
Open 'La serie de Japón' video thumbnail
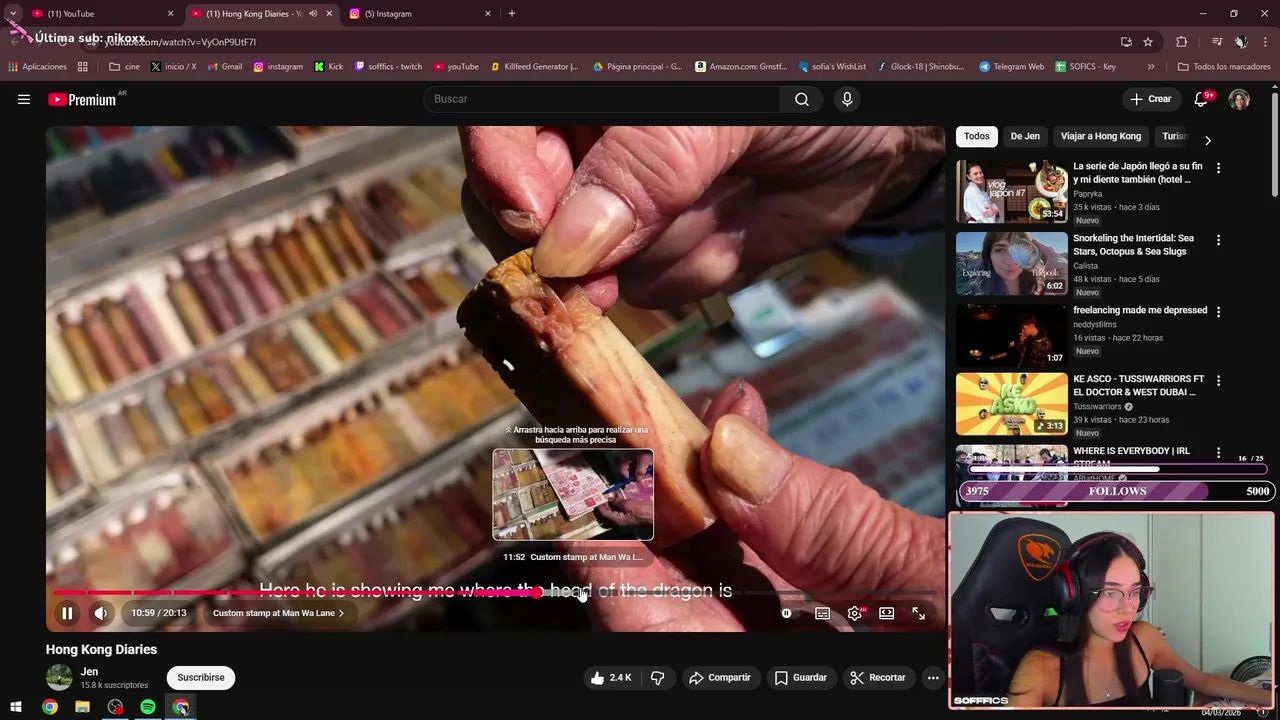(x=1012, y=191)
